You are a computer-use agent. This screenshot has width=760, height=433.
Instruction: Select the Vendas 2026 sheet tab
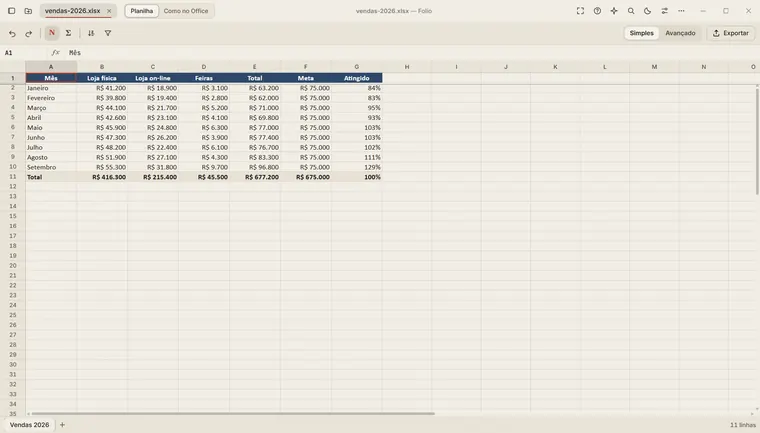click(30, 425)
